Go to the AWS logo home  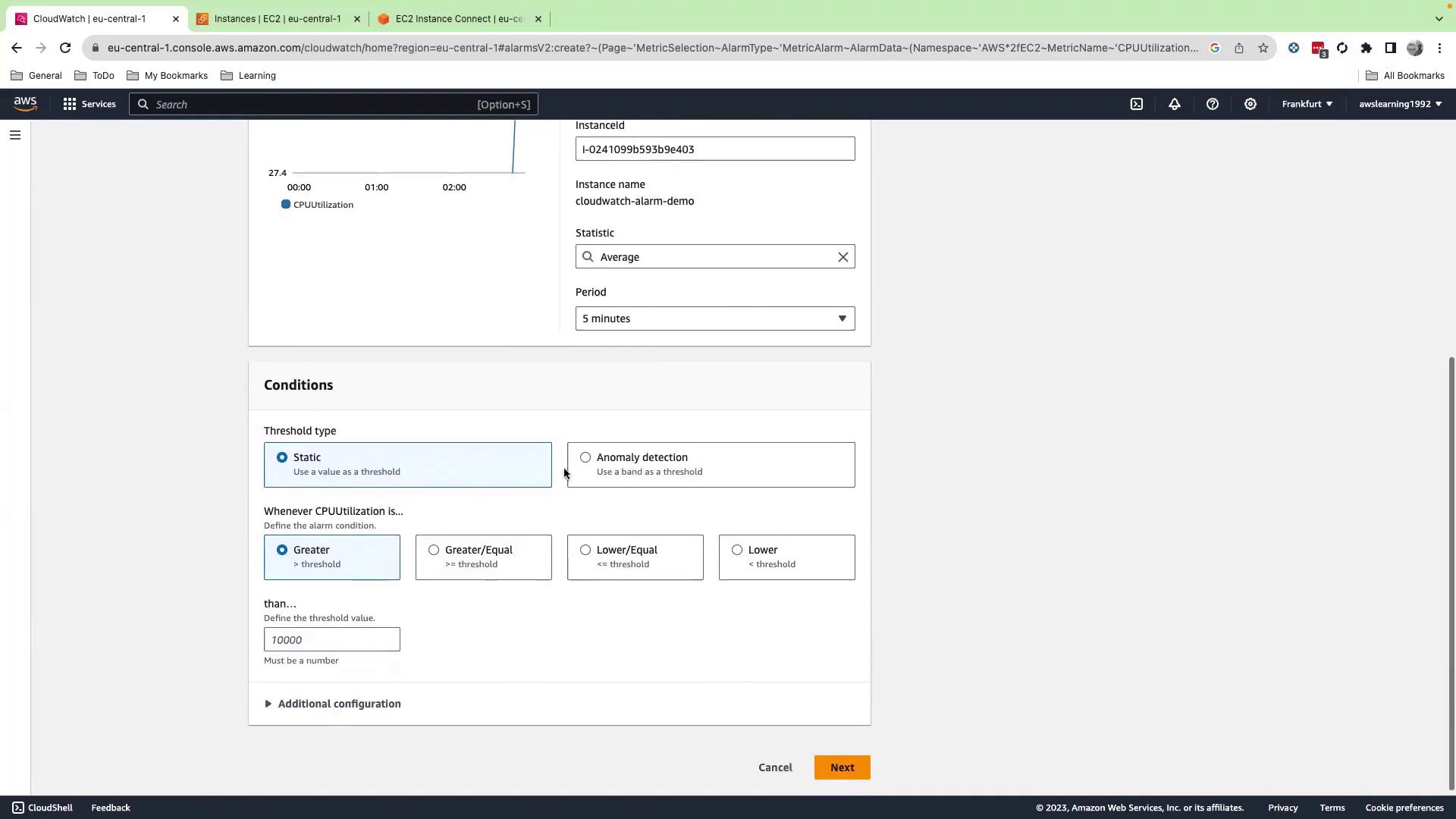click(x=25, y=104)
